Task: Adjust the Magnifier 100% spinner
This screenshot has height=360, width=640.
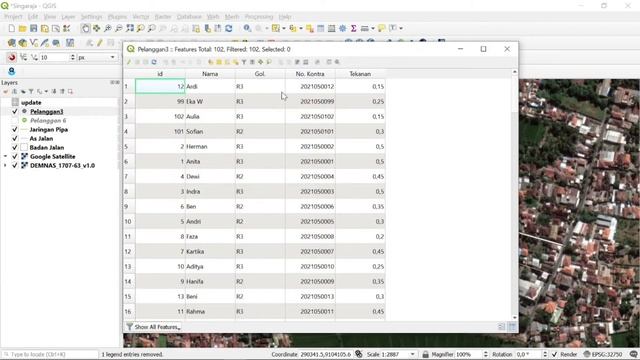Action: point(485,354)
